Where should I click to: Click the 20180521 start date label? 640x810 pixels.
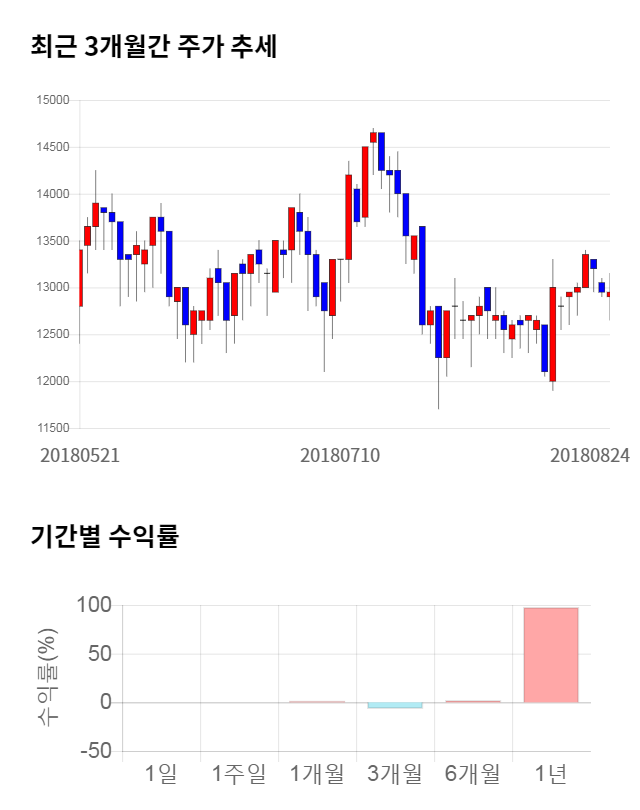(80, 455)
